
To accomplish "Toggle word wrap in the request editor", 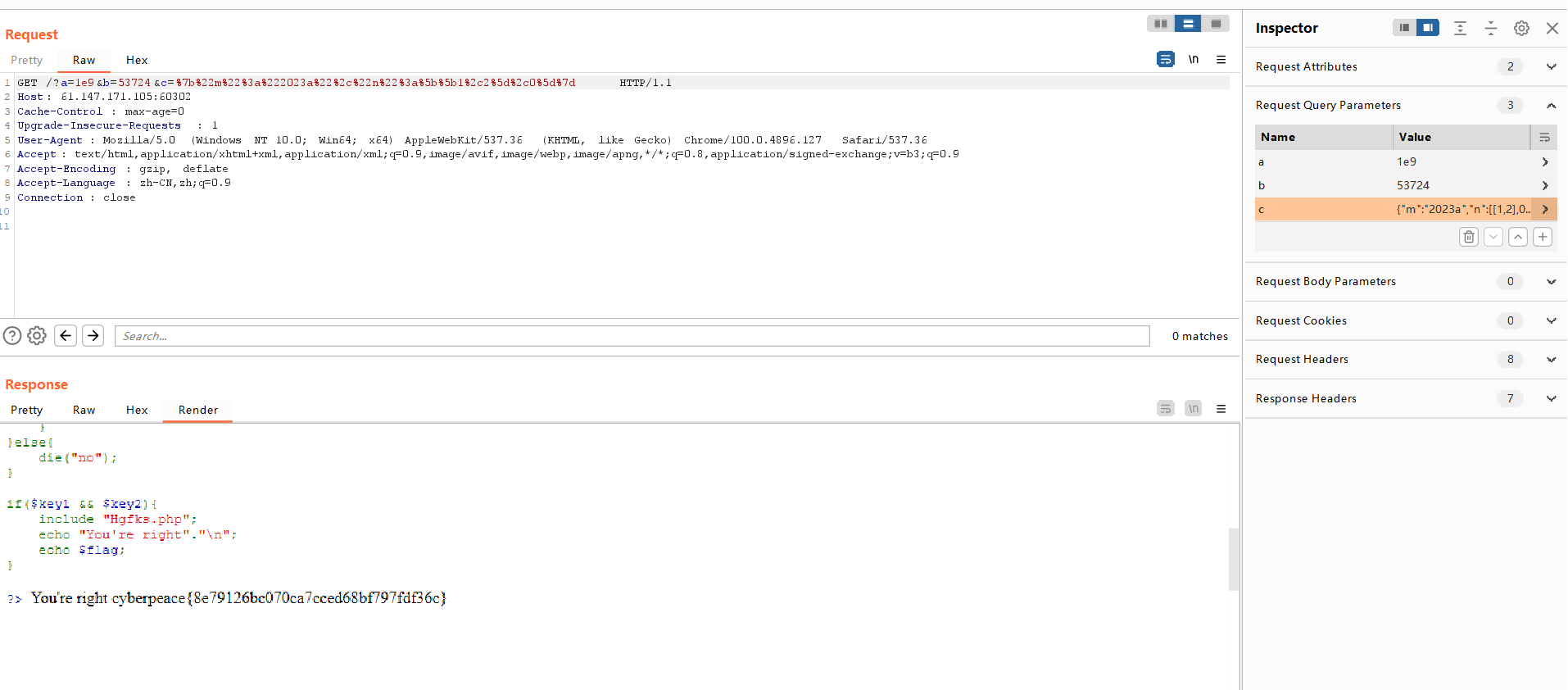I will click(x=1166, y=59).
